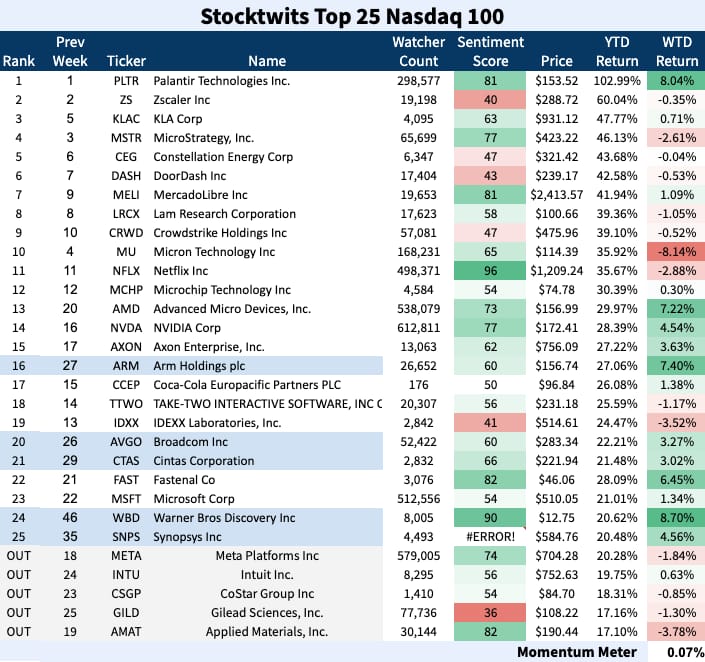Select the TTWO ticker cell

(x=126, y=404)
